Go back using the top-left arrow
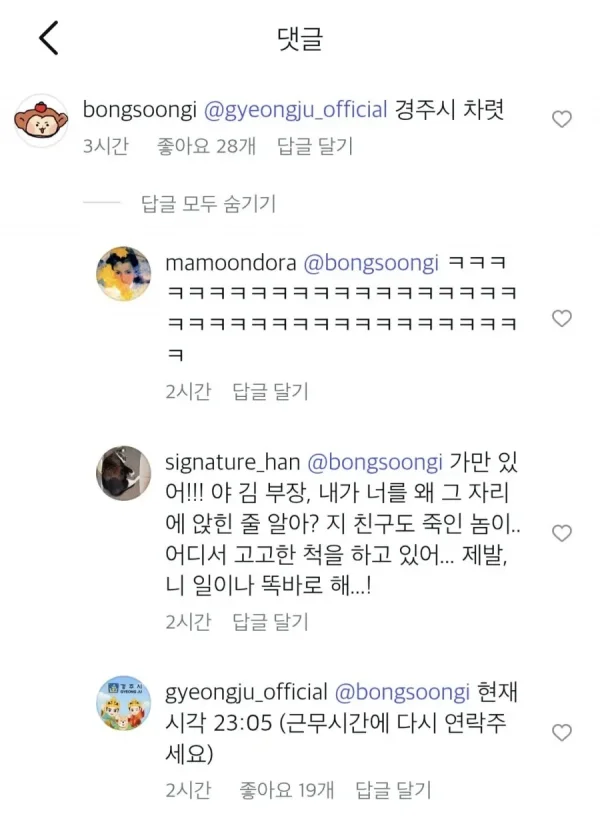600x834 pixels. pyautogui.click(x=48, y=38)
